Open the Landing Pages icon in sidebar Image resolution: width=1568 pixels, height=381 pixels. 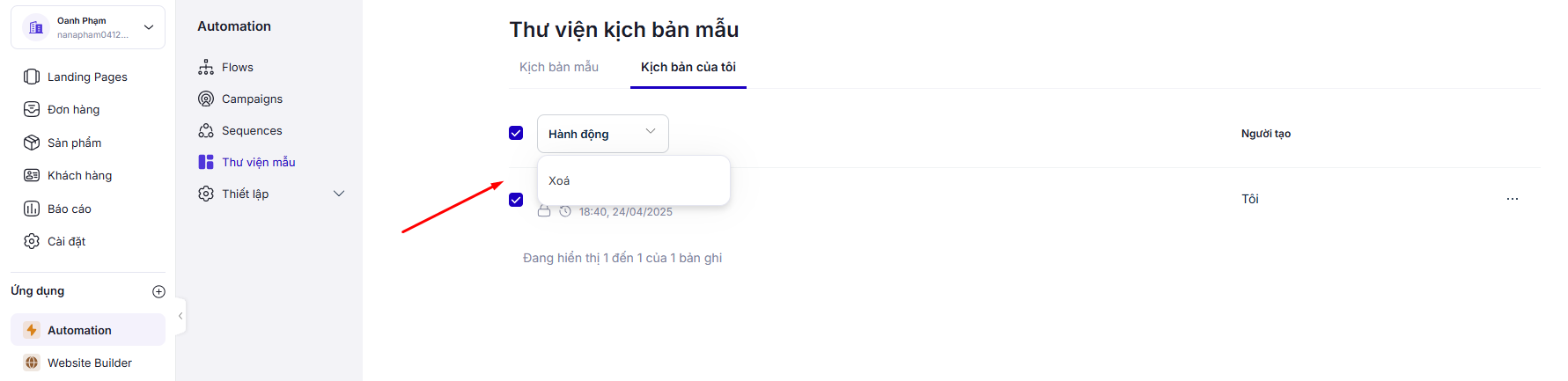pos(32,77)
